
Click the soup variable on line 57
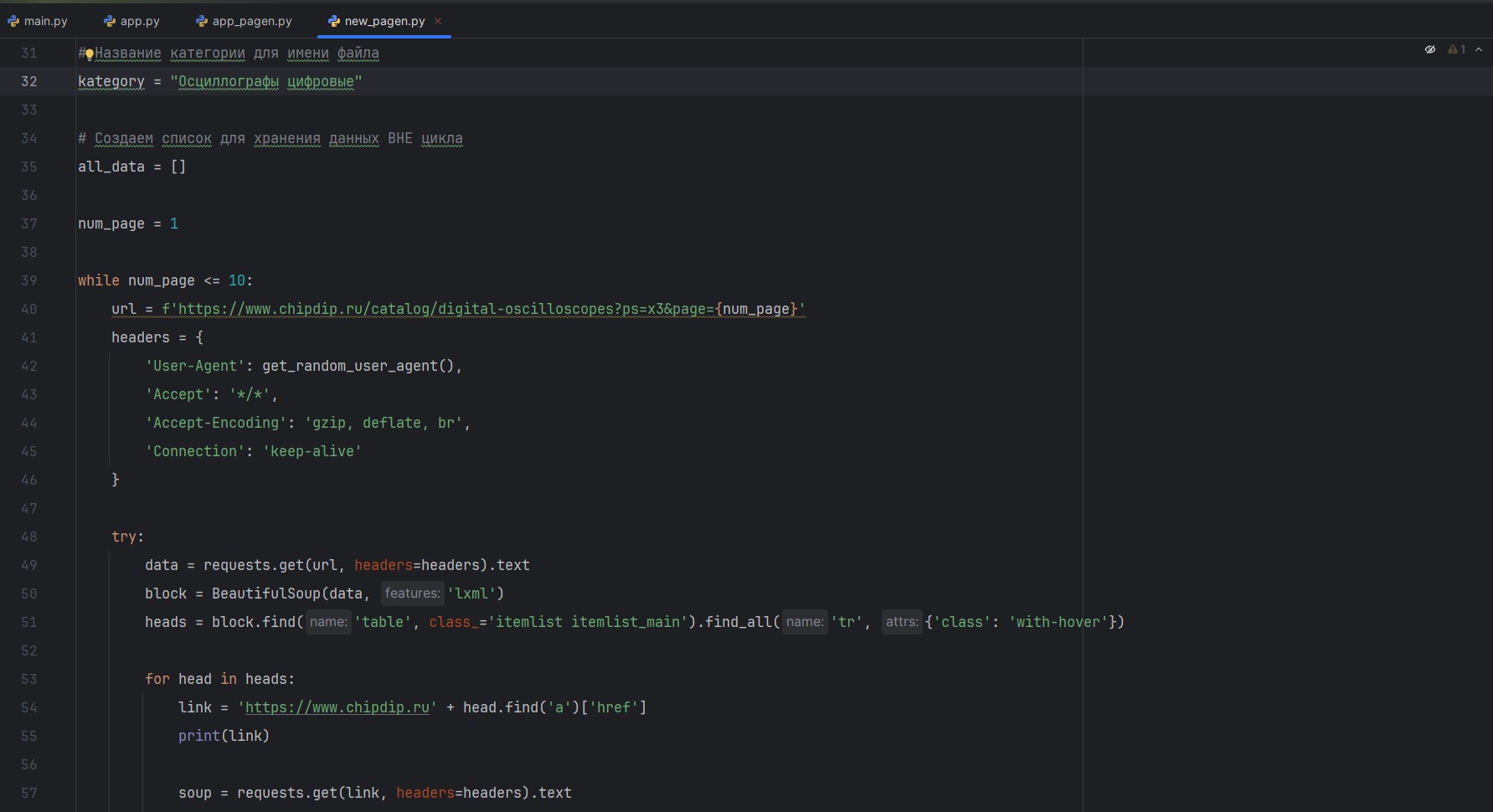tap(195, 793)
